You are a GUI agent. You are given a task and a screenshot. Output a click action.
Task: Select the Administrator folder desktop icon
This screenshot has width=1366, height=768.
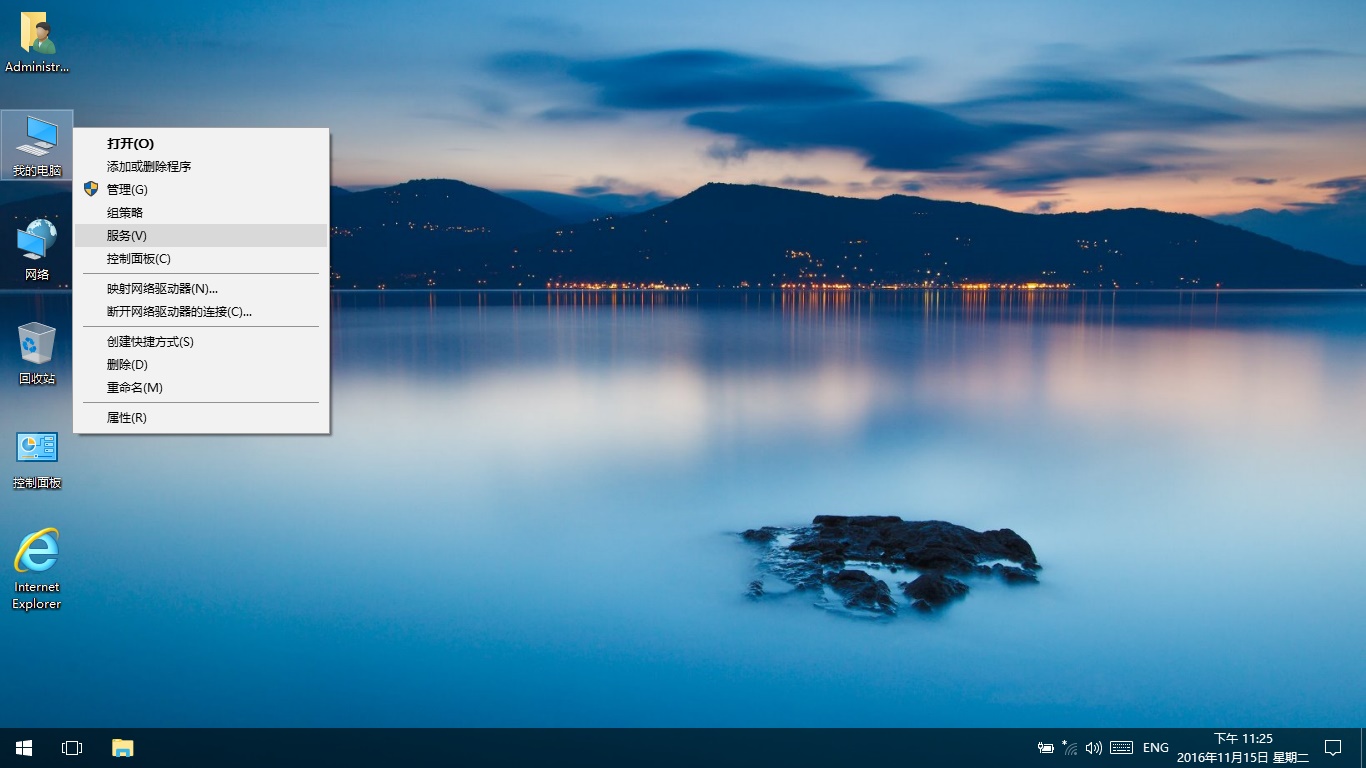[37, 43]
